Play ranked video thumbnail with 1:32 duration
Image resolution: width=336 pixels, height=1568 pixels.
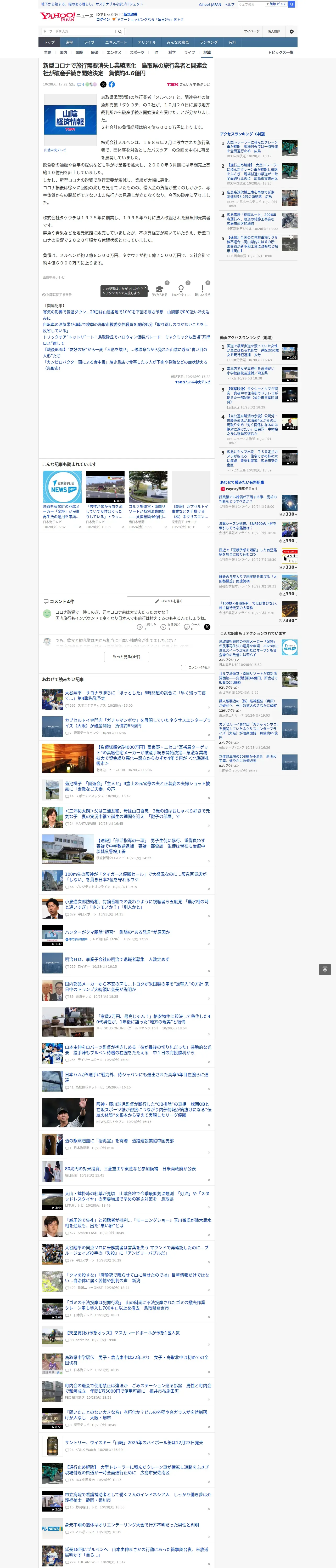point(290,374)
